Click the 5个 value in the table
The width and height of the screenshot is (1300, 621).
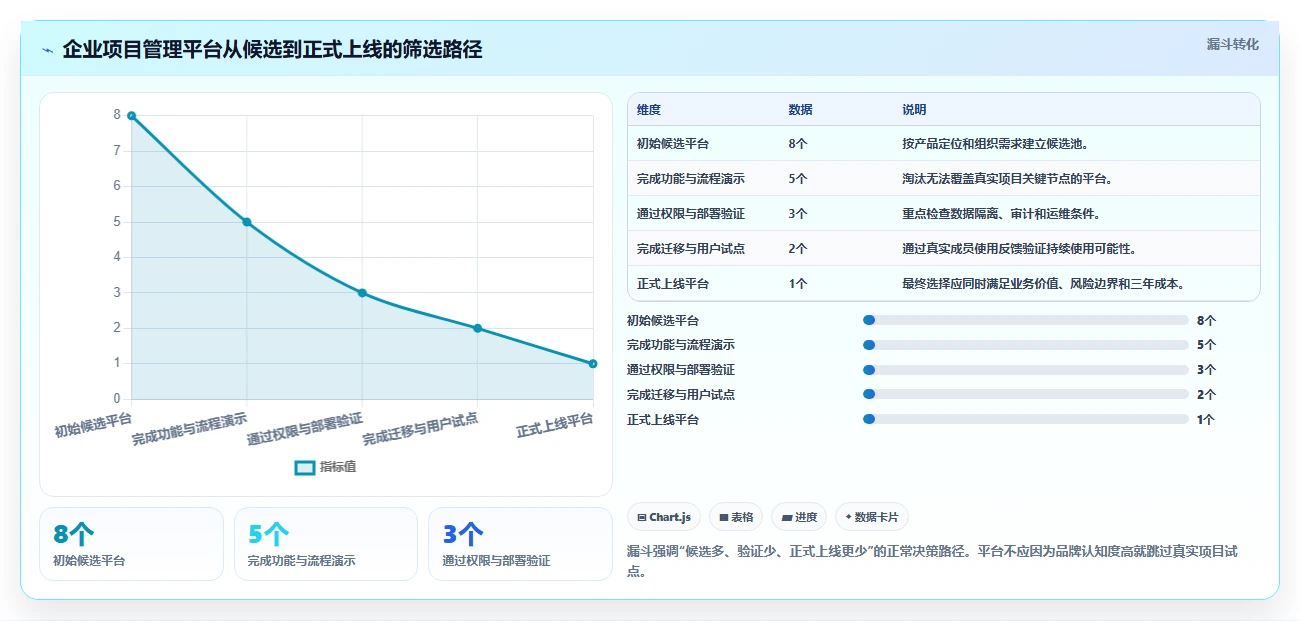click(x=798, y=179)
